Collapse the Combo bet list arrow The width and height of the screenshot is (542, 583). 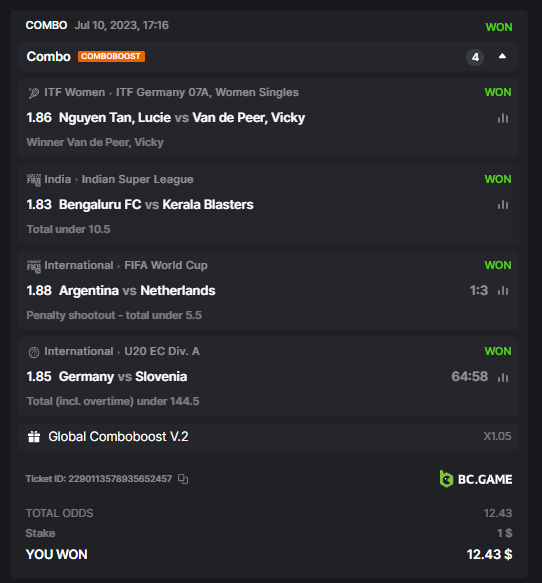coord(502,56)
